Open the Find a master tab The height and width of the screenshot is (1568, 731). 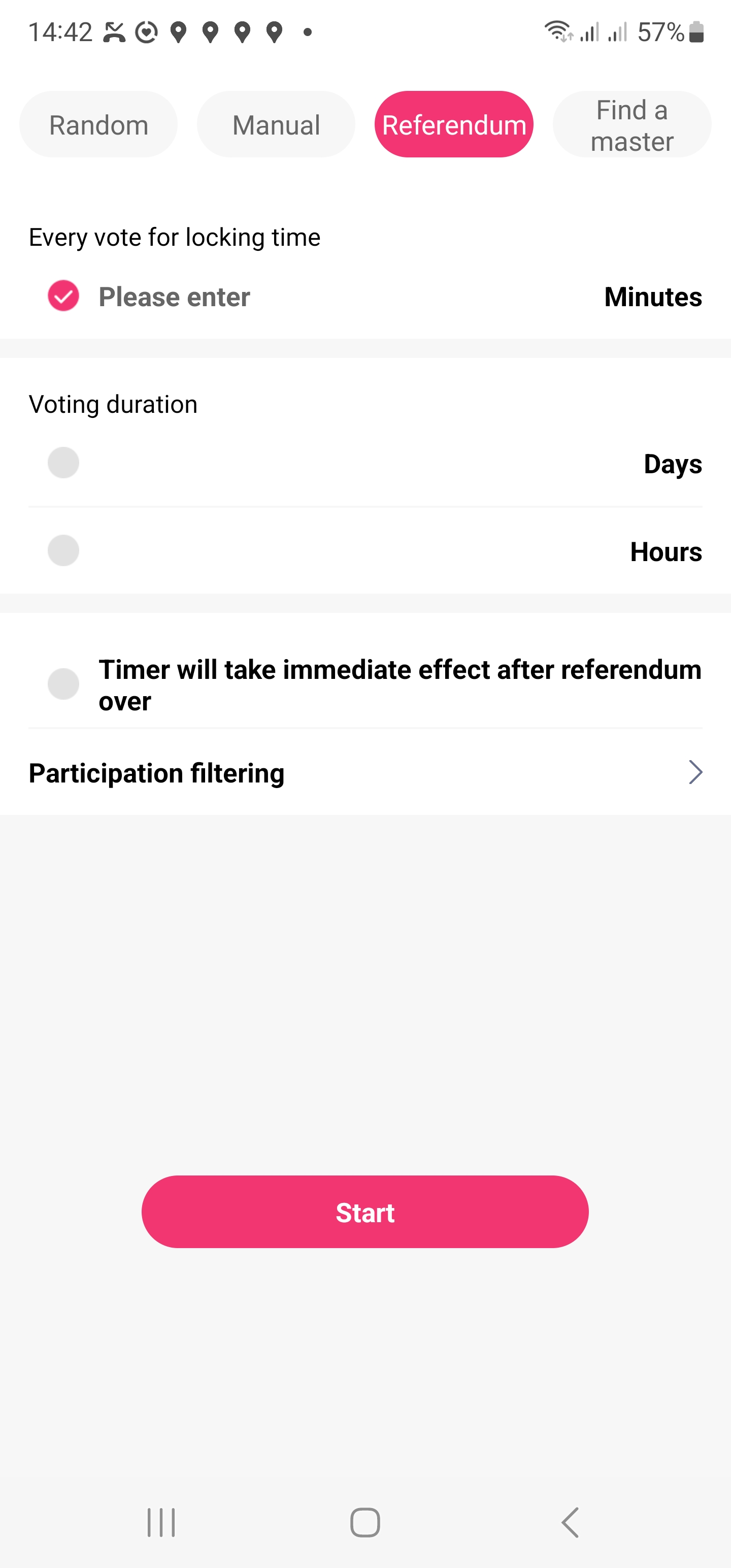pos(632,125)
